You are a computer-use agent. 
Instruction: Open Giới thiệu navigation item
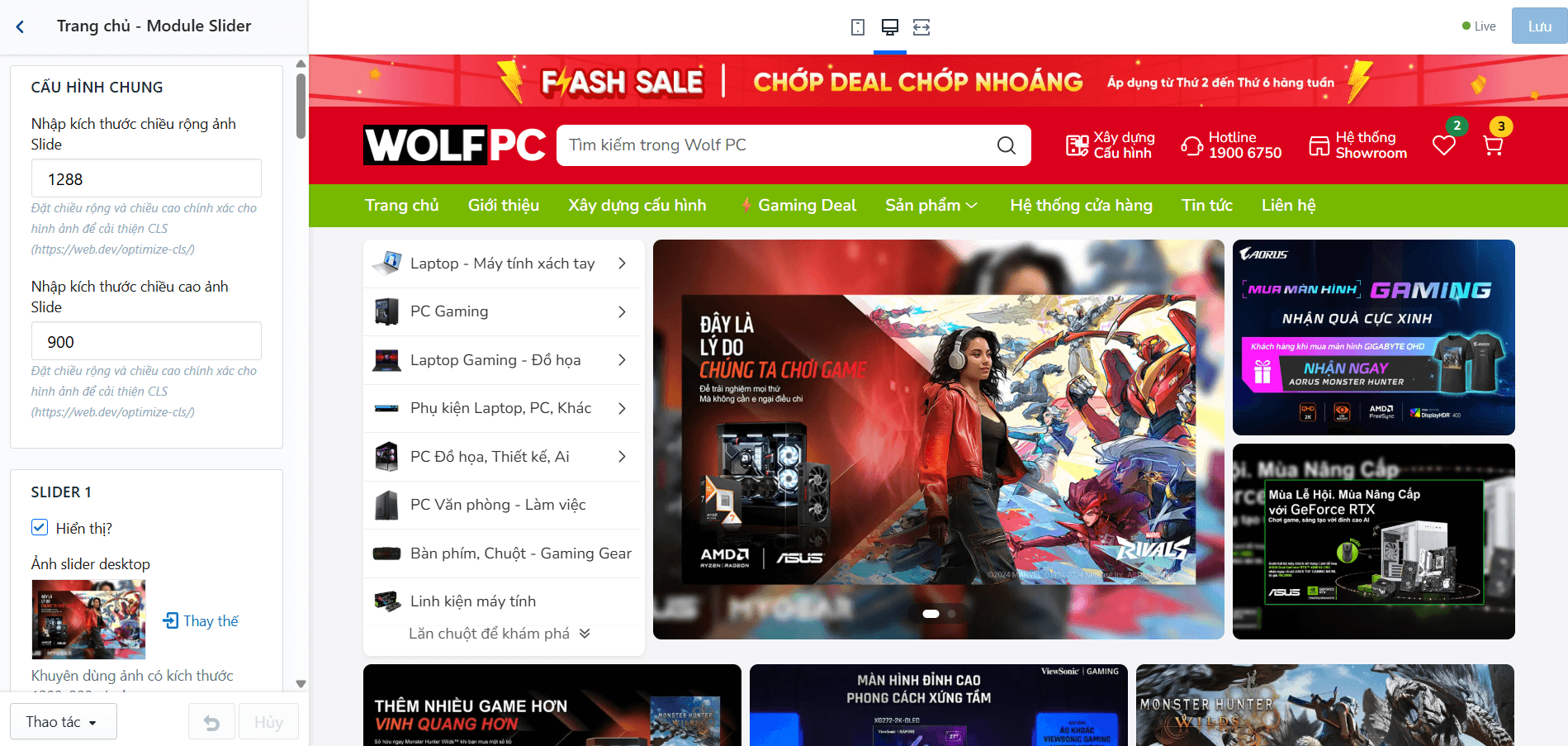(504, 205)
